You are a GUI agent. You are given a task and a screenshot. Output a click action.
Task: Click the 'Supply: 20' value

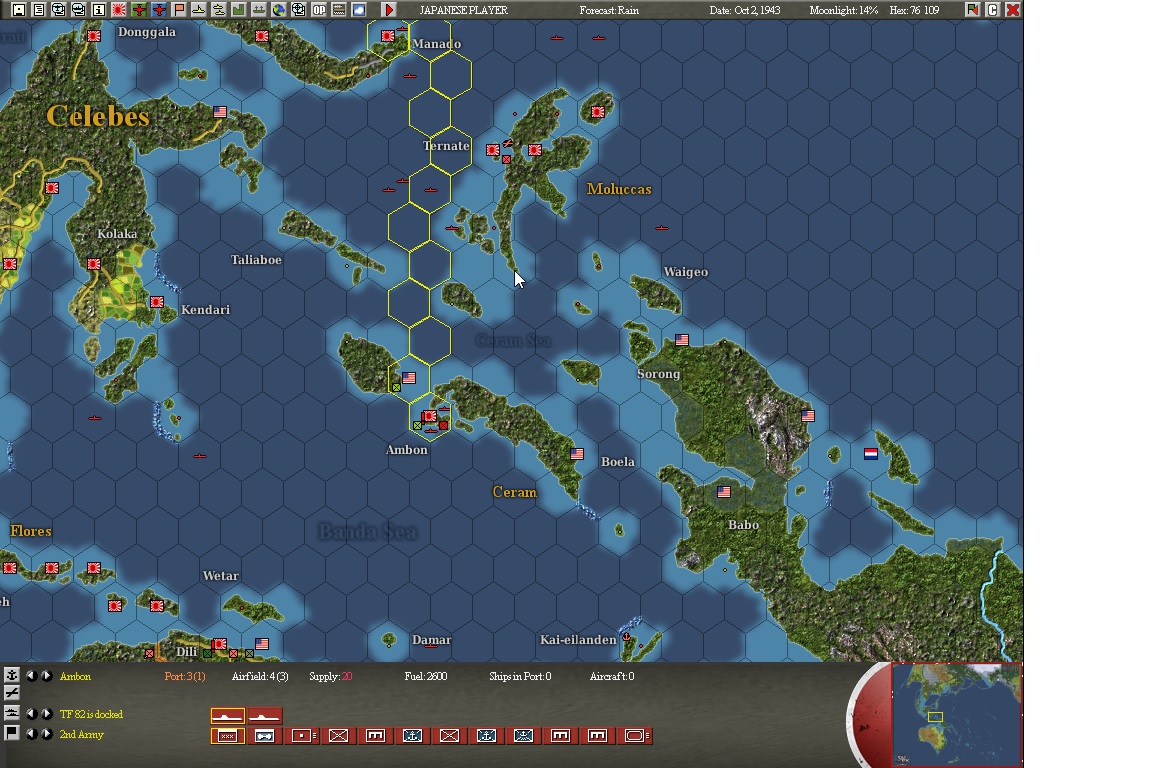(x=331, y=676)
